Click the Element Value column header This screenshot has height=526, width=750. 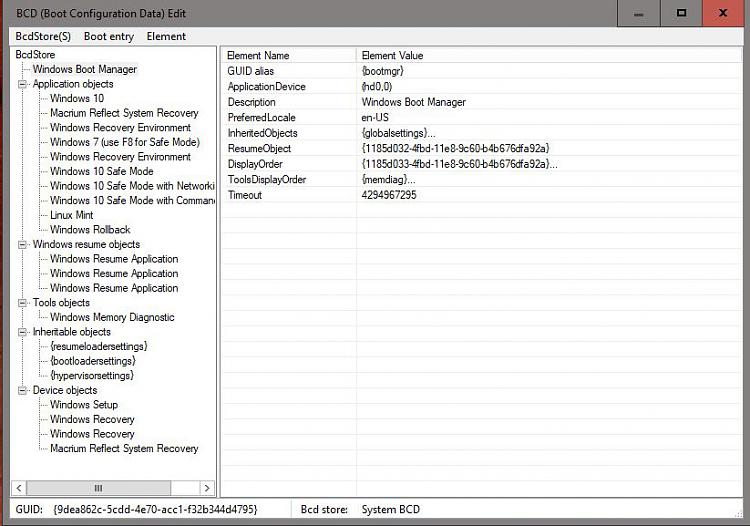pyautogui.click(x=550, y=55)
